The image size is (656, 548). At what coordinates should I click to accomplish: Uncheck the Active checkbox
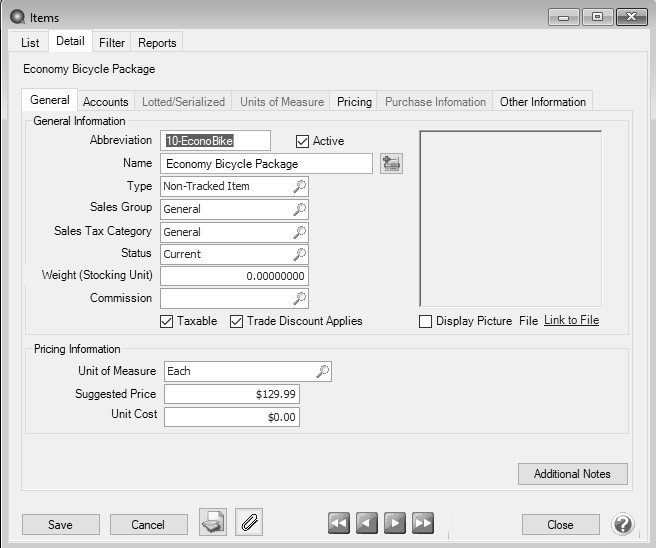303,141
